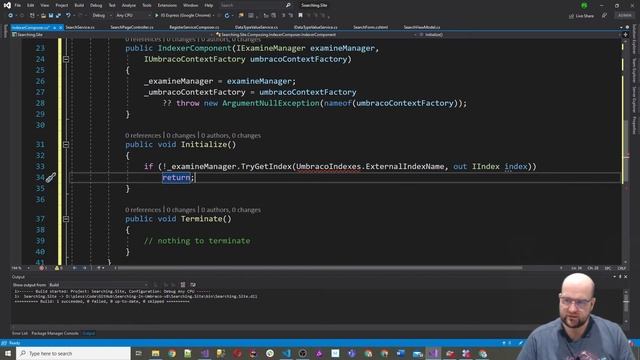Click the editor vertical scrollbar
The image size is (640, 360).
(x=626, y=151)
